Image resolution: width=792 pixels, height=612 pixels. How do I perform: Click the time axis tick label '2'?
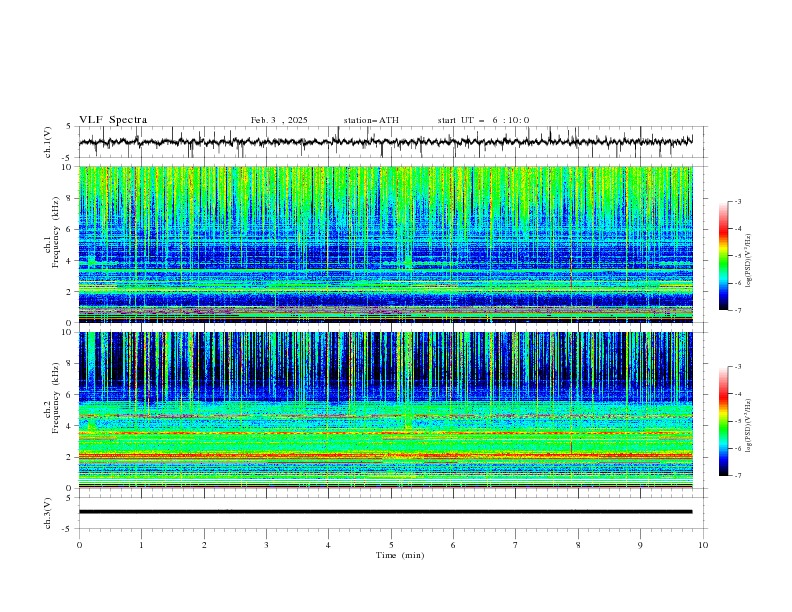204,545
